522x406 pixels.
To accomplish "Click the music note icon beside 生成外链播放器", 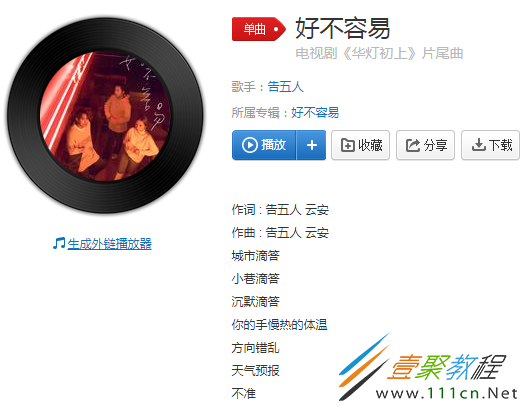I will 59,243.
